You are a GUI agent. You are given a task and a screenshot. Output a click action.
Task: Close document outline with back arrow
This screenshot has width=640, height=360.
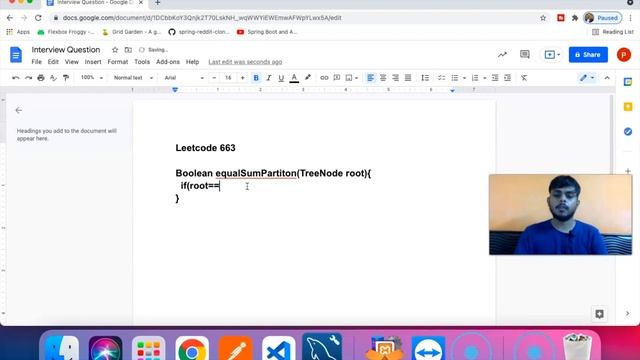tap(18, 110)
